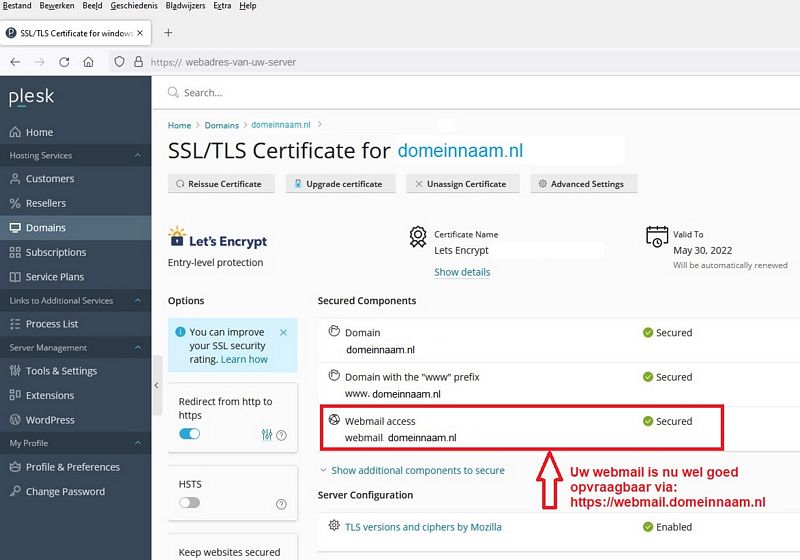Image resolution: width=800 pixels, height=560 pixels.
Task: Click the Plesk logo
Action: 31,96
